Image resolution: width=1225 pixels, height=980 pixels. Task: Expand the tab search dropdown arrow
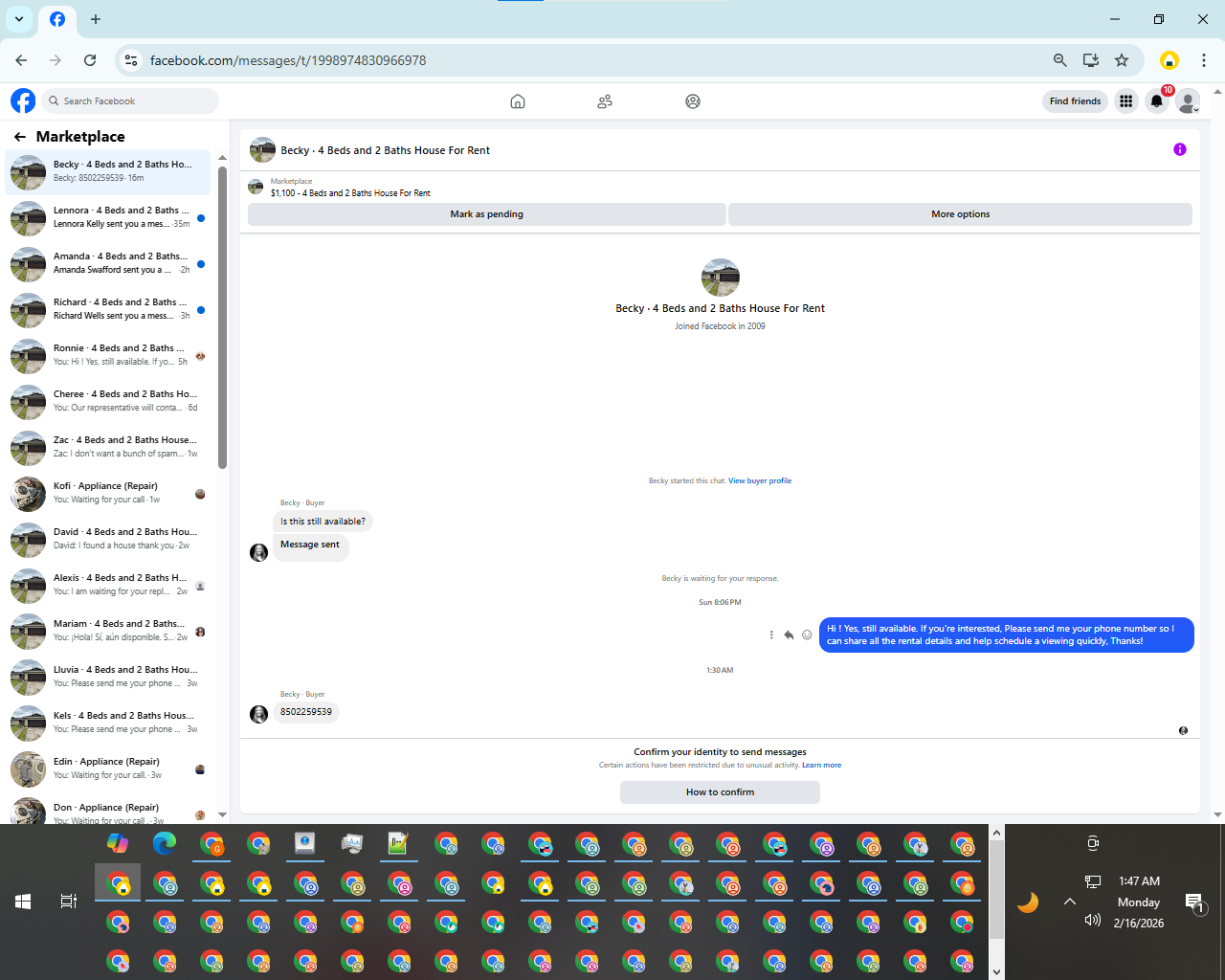coord(19,19)
